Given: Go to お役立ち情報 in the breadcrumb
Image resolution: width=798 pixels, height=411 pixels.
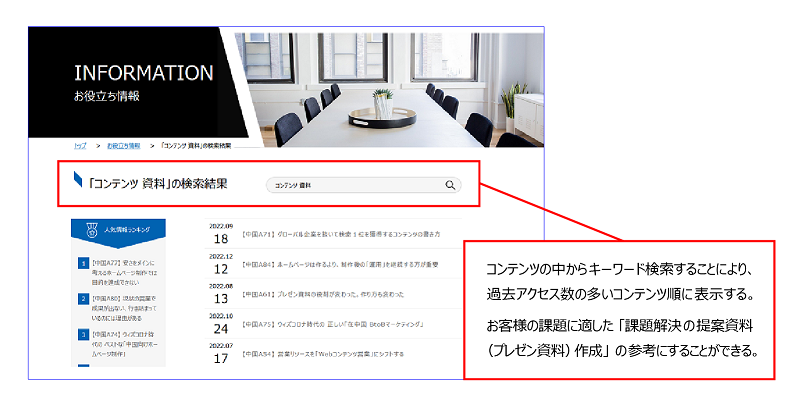Looking at the screenshot, I should (x=123, y=146).
